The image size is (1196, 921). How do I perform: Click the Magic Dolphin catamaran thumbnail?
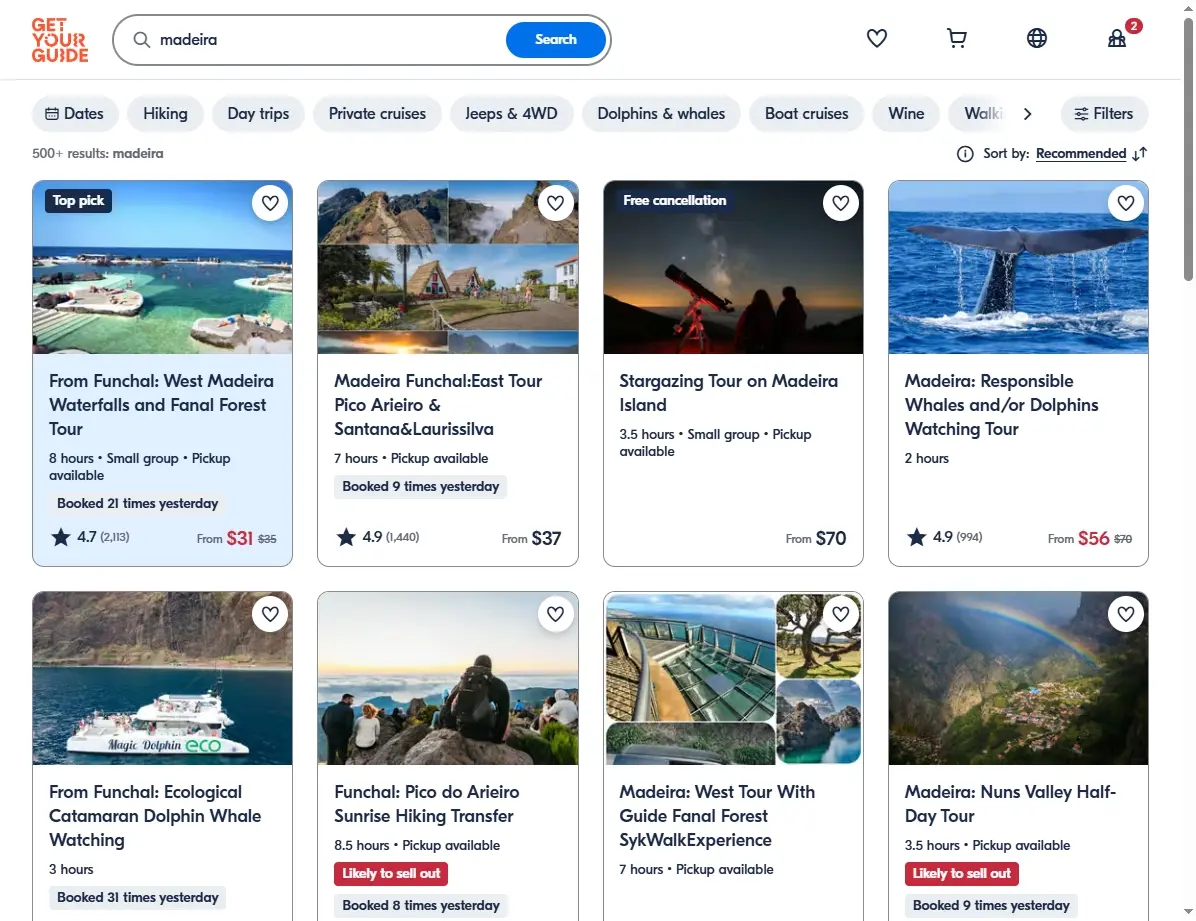click(x=162, y=678)
